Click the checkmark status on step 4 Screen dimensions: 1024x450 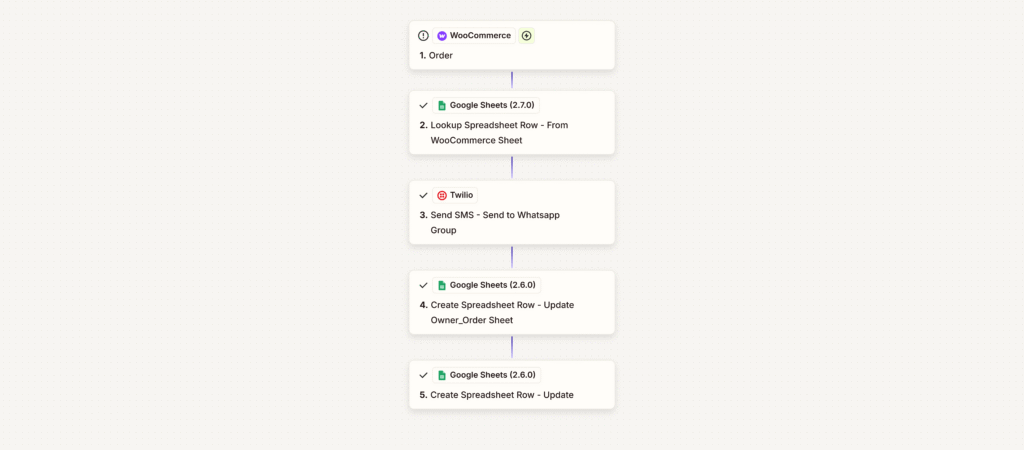423,285
